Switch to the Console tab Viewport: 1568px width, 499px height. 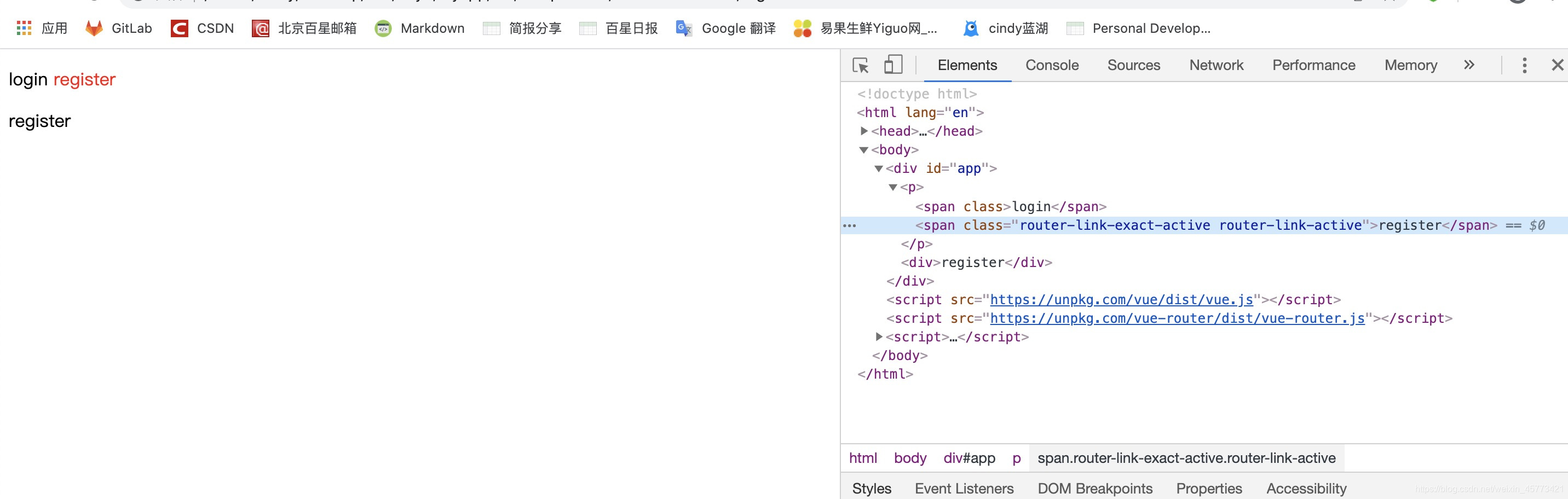[x=1052, y=65]
